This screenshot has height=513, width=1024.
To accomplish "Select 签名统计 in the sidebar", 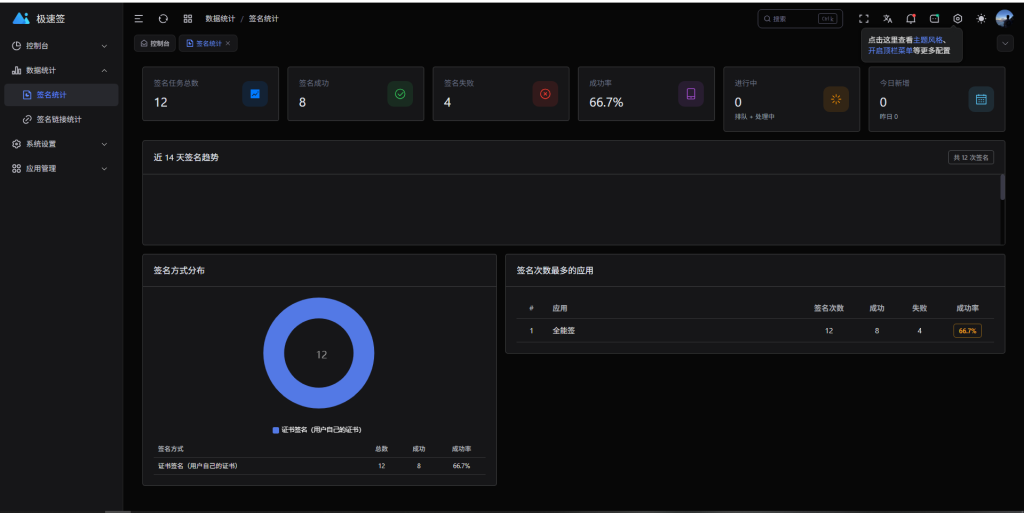I will point(61,95).
